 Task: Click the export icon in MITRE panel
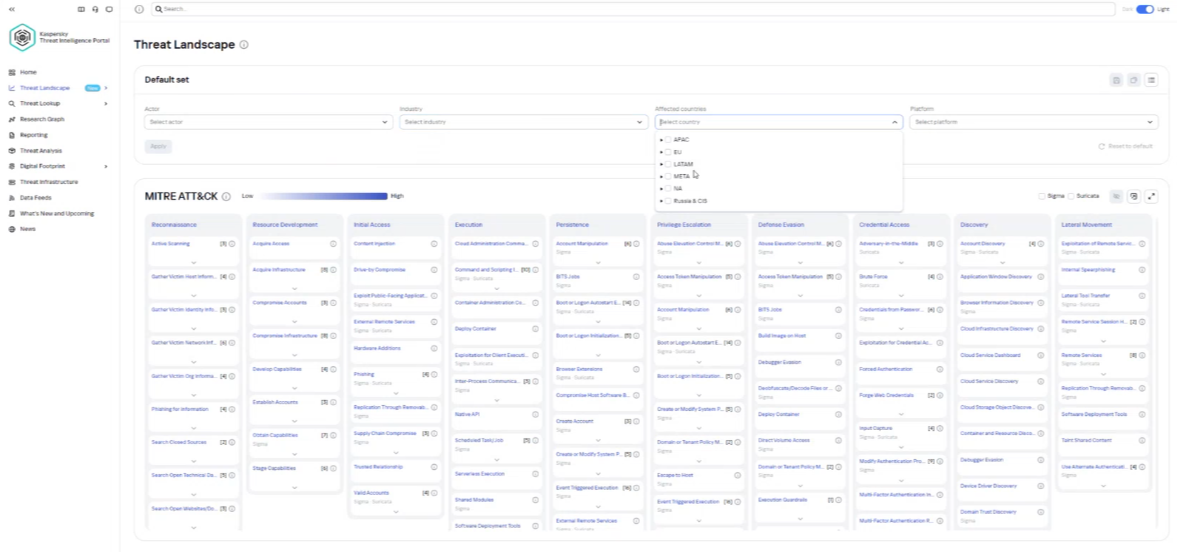point(1133,196)
